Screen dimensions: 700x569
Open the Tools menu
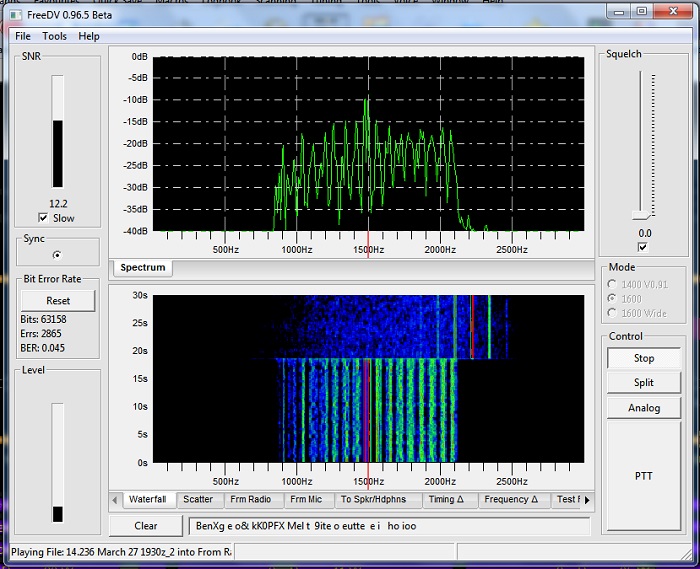click(x=54, y=36)
